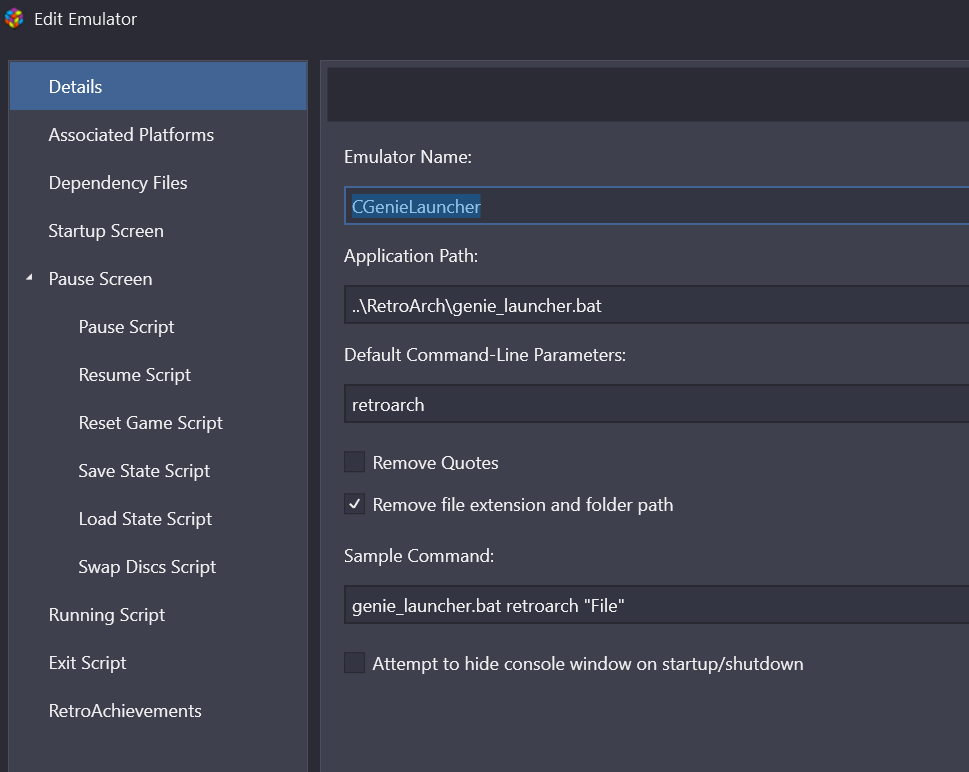Open Save State Script page
Image resolution: width=969 pixels, height=772 pixels.
pos(158,471)
